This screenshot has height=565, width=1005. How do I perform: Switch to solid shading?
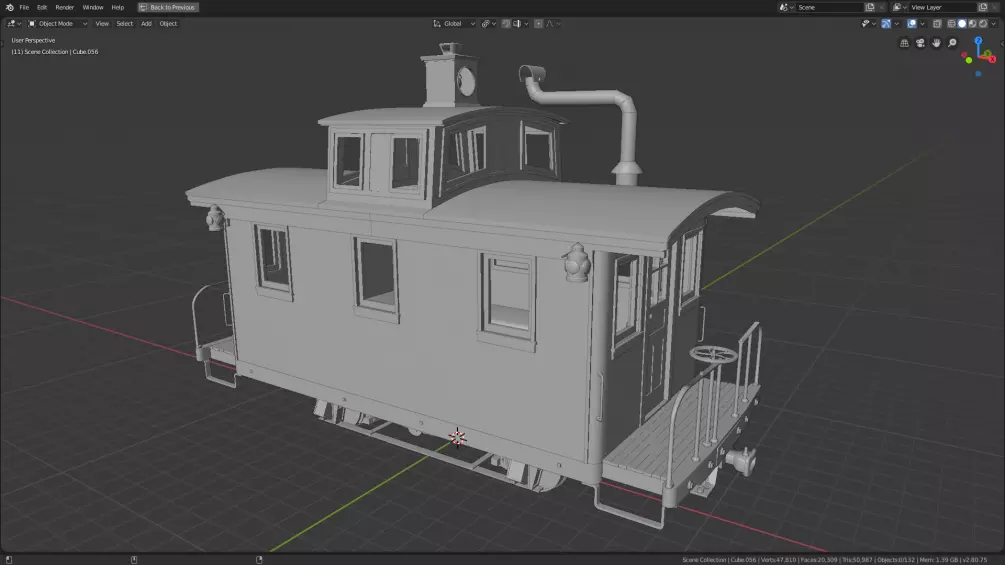coord(962,24)
